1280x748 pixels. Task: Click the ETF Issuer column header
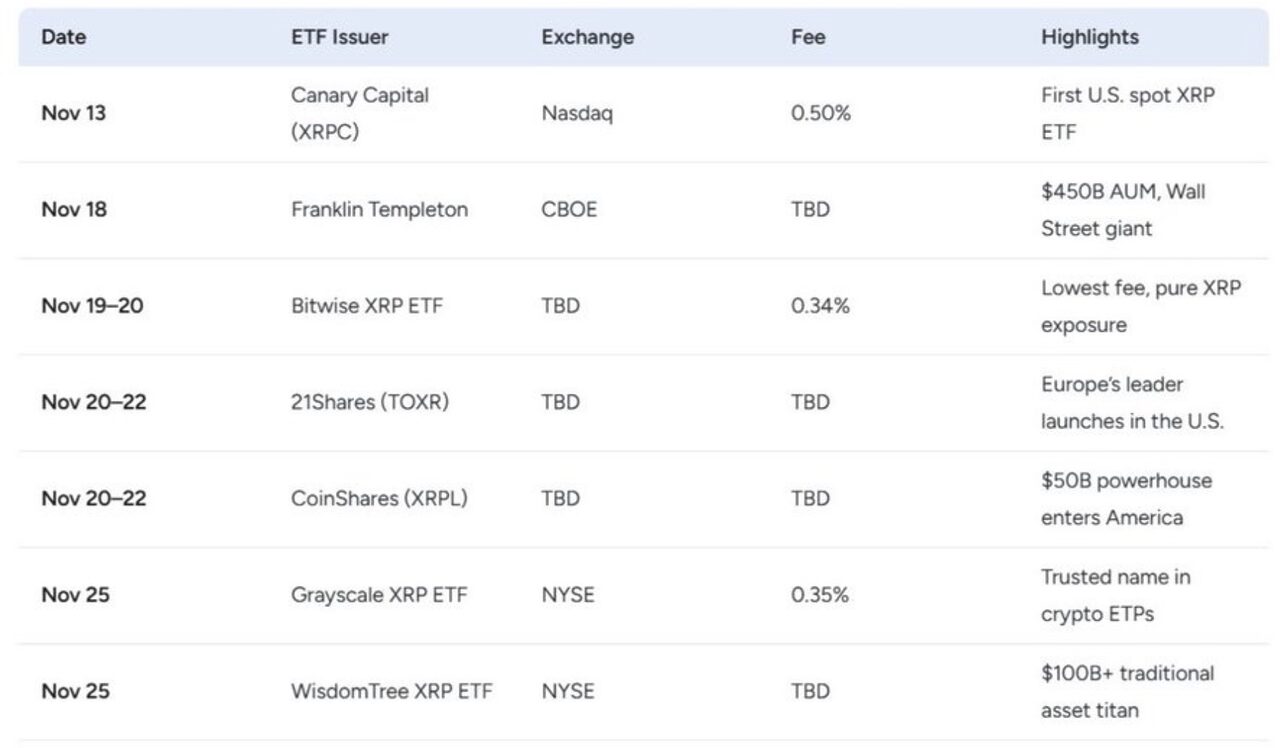pyautogui.click(x=339, y=37)
